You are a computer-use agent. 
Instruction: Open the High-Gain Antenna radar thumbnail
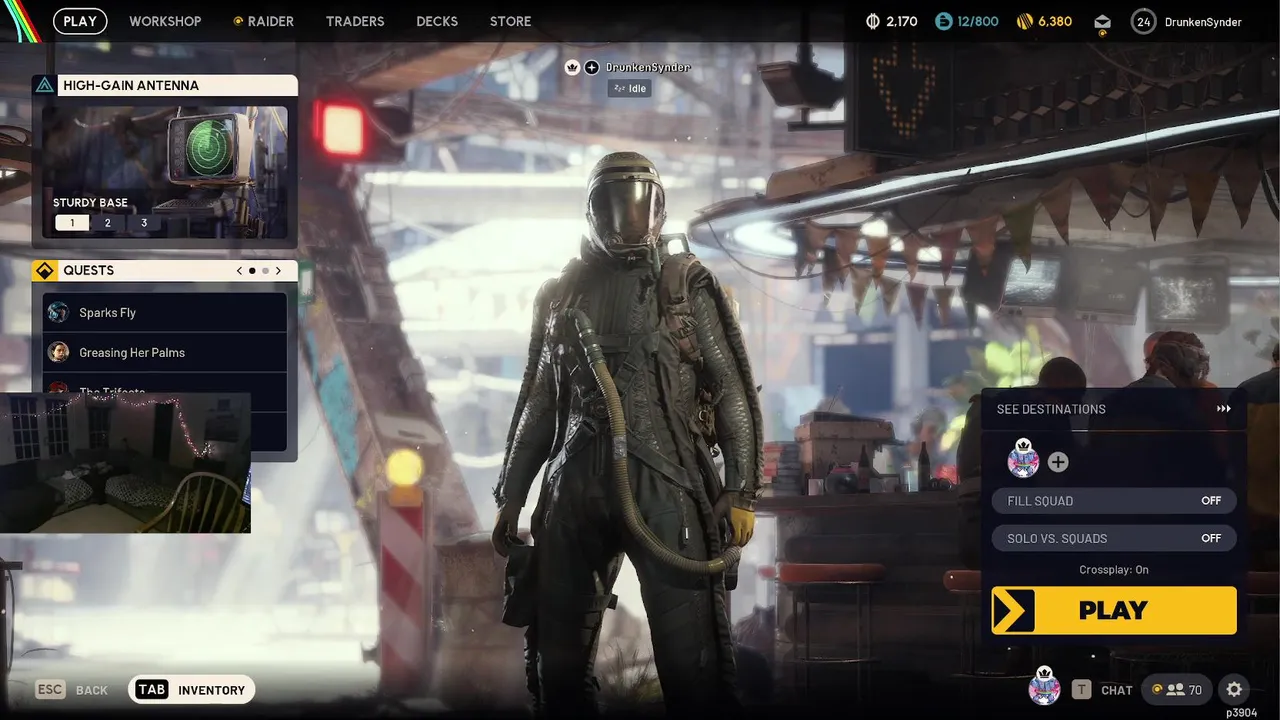[x=165, y=172]
